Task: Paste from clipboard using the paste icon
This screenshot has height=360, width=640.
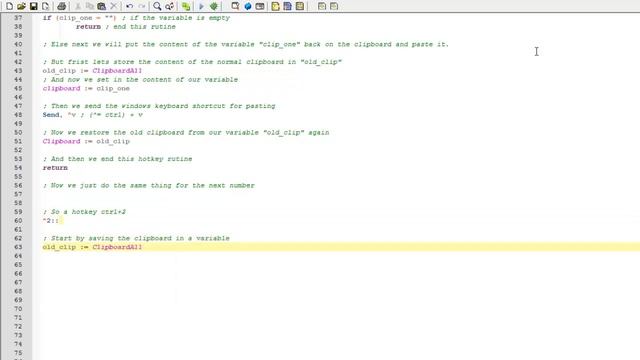Action: 102,6
